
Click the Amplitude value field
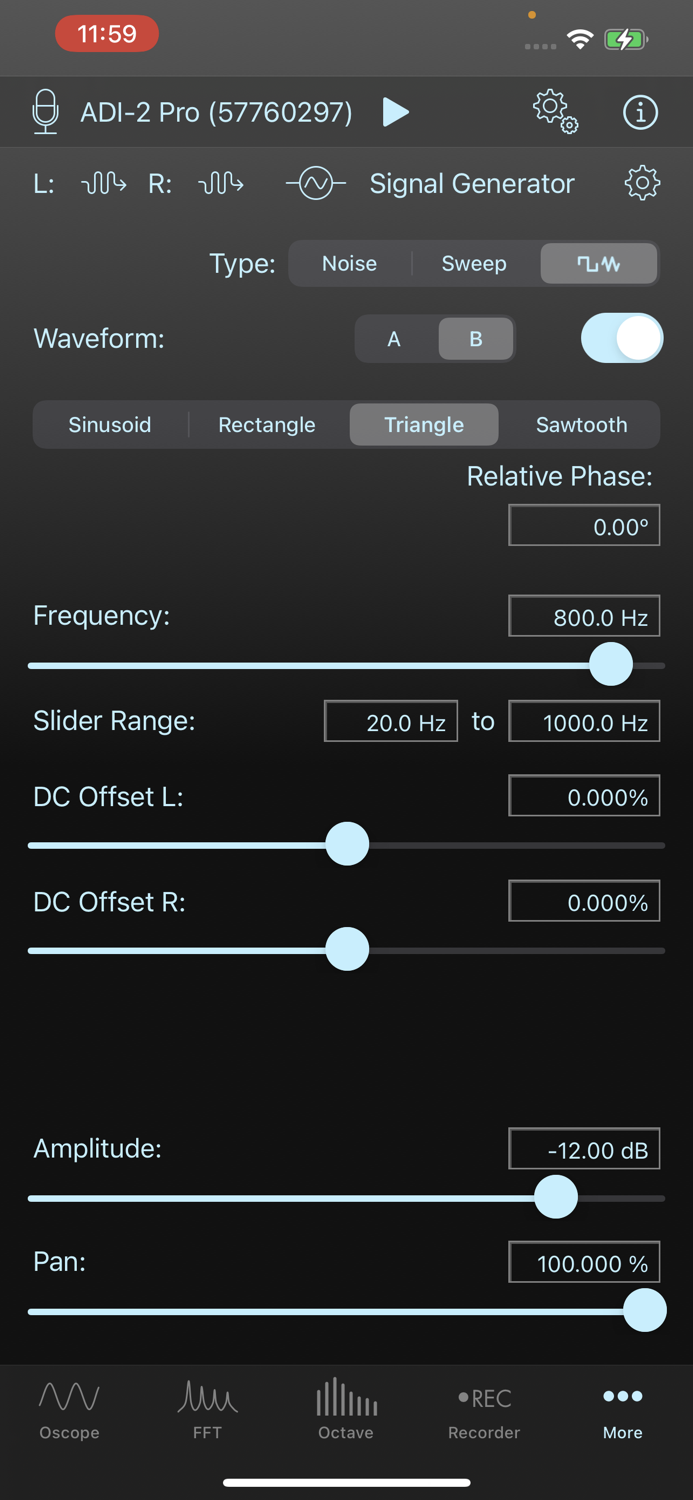[x=584, y=1148]
